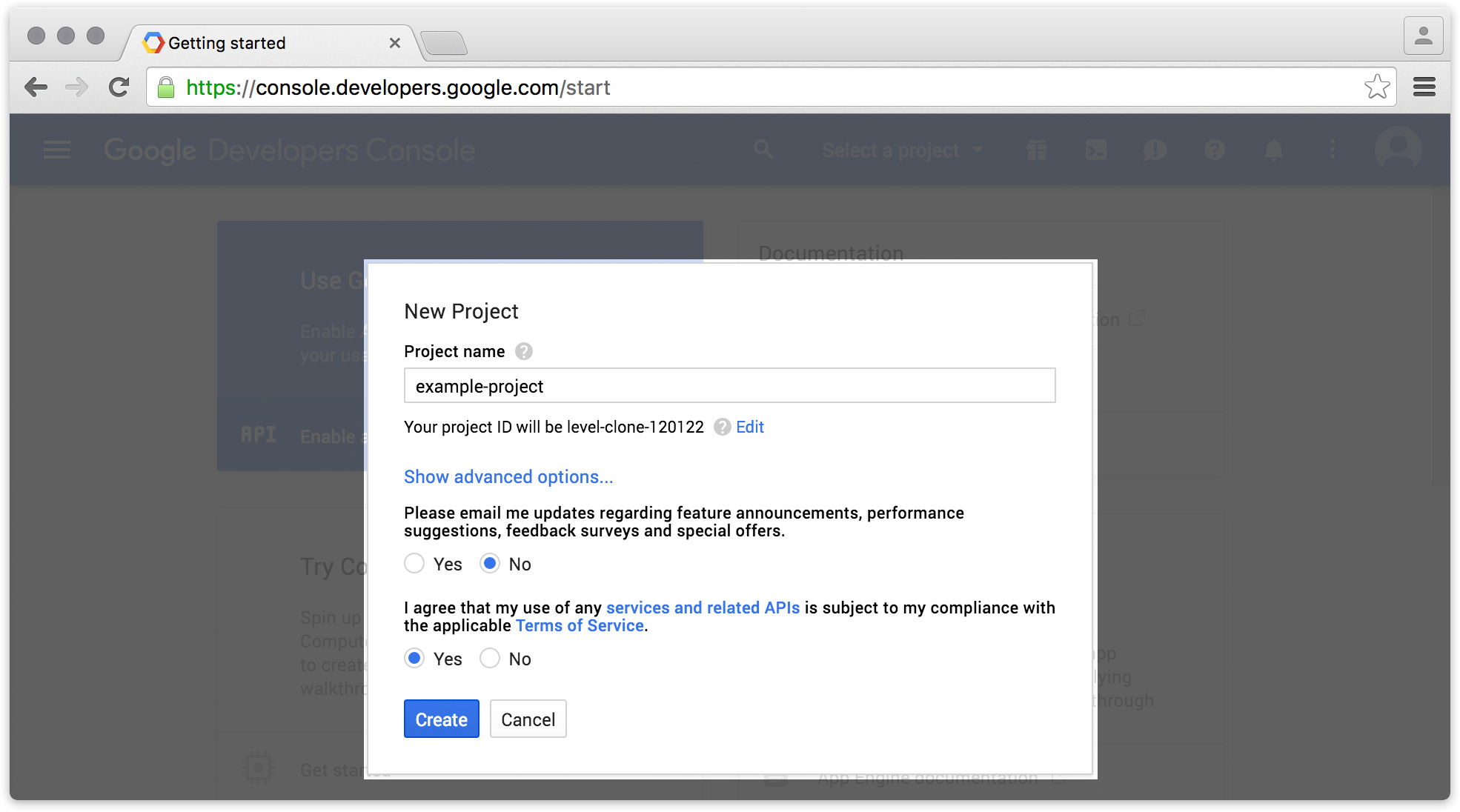Viewport: 1460px width, 812px height.
Task: Expand Show advanced options
Action: [x=508, y=477]
